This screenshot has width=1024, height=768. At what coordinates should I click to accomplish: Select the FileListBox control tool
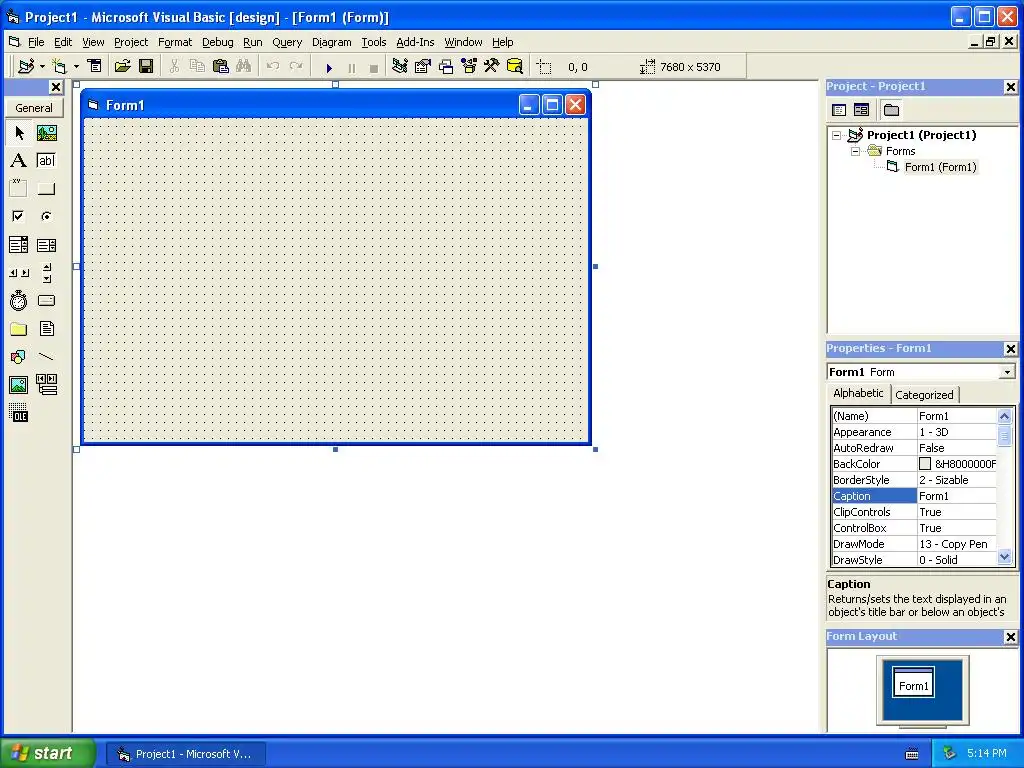pos(46,329)
